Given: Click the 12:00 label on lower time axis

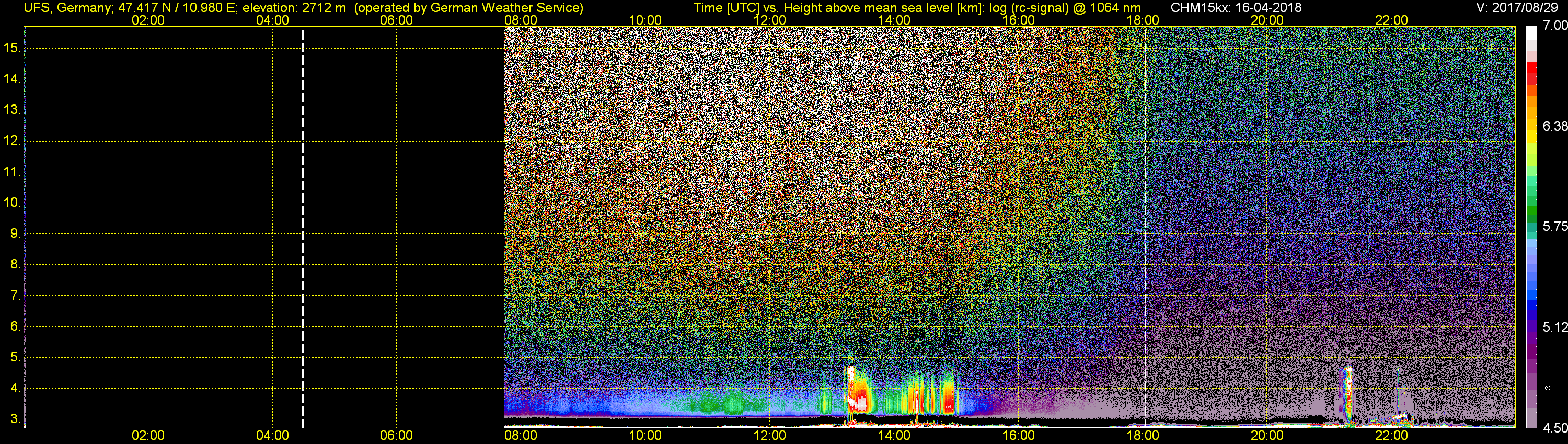Looking at the screenshot, I should (x=770, y=436).
